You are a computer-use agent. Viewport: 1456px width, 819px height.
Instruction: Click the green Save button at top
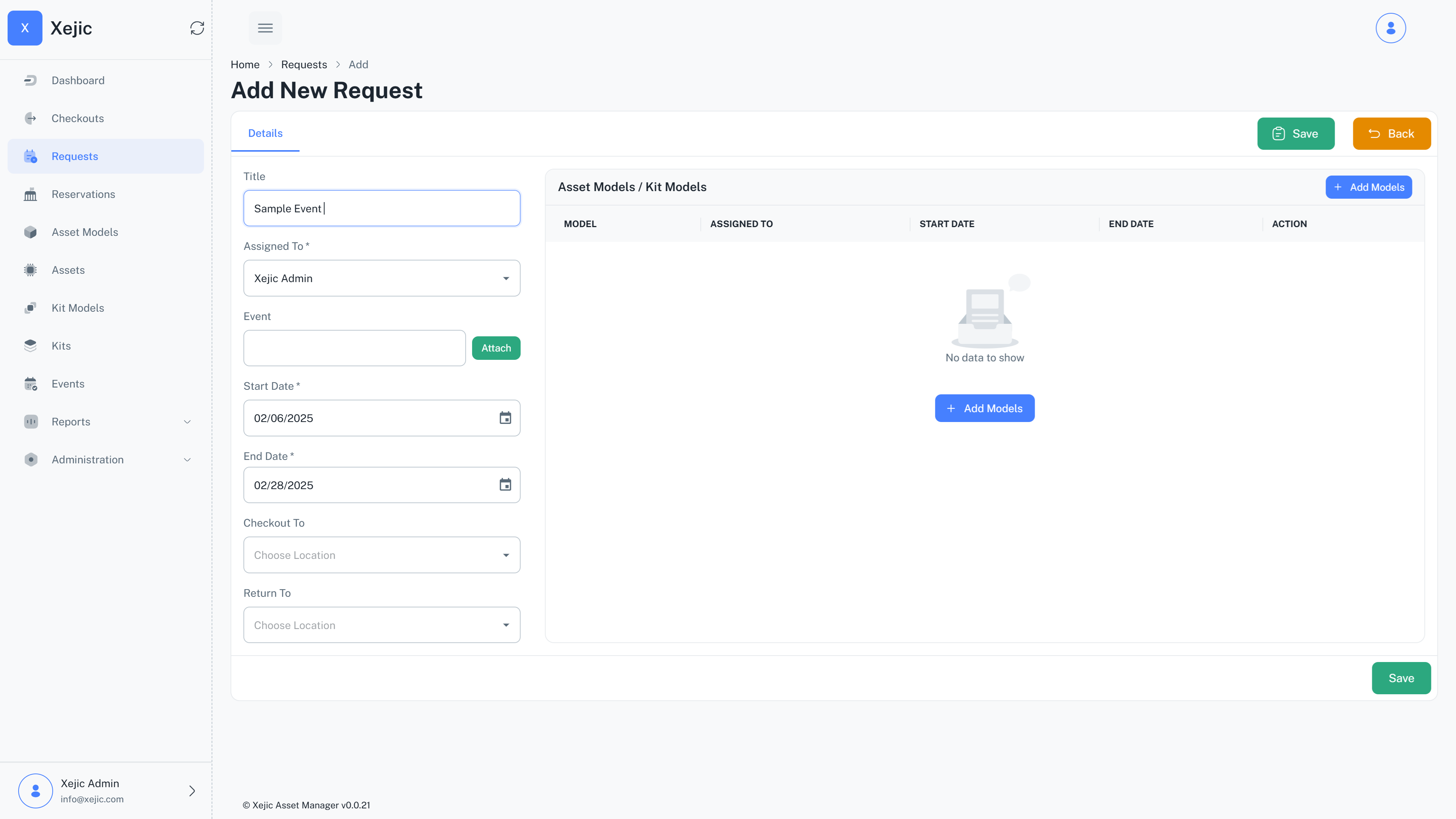pos(1296,133)
